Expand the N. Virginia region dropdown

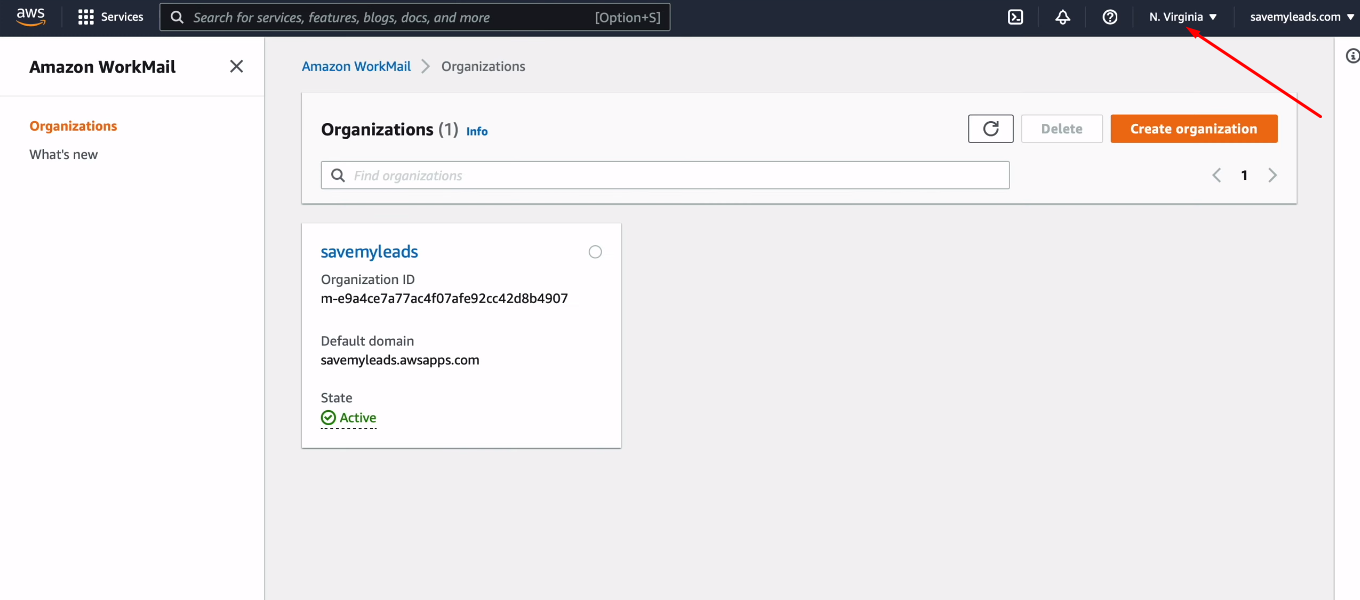pyautogui.click(x=1183, y=17)
